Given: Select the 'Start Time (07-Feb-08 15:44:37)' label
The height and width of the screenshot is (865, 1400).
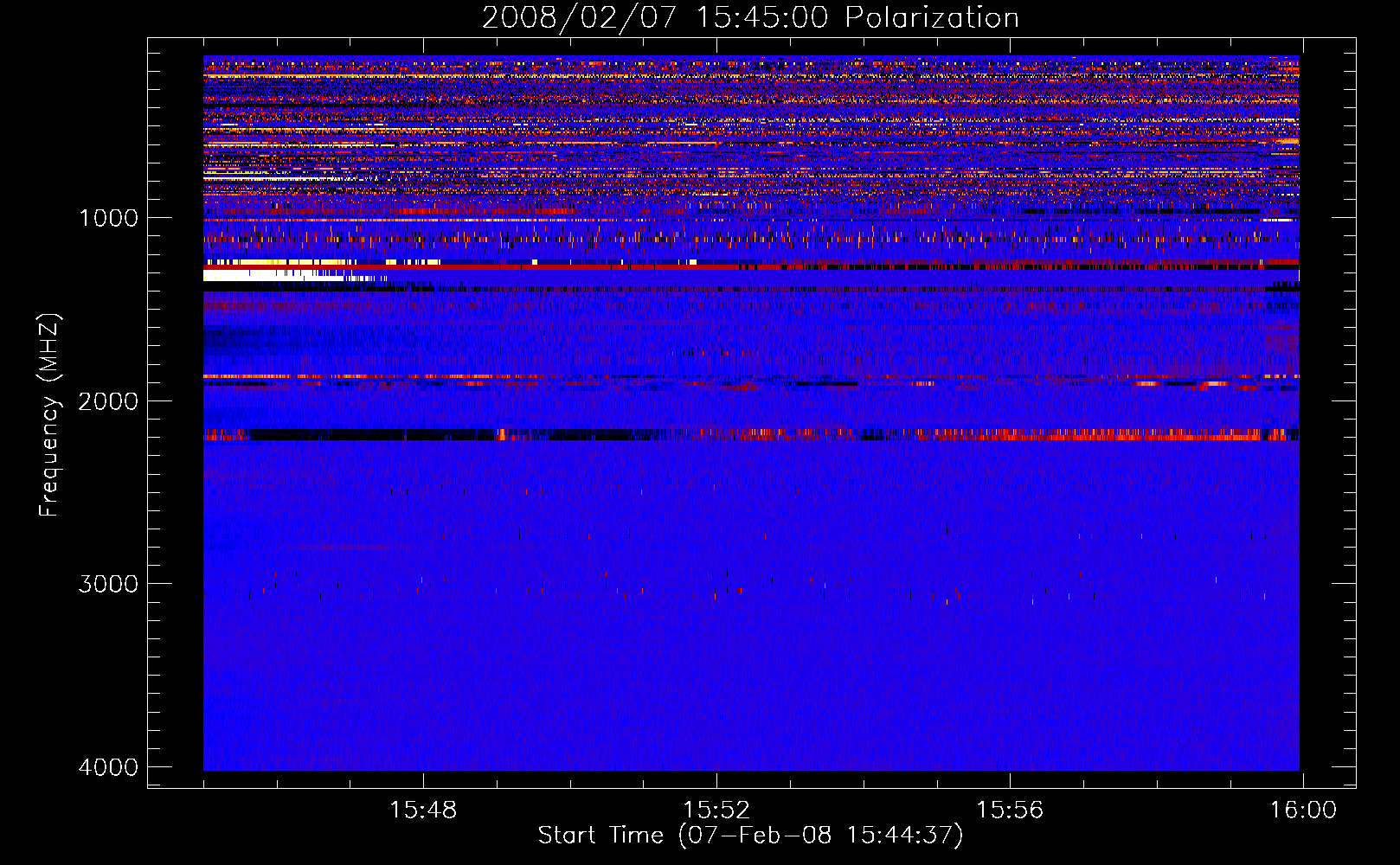Looking at the screenshot, I should [750, 836].
